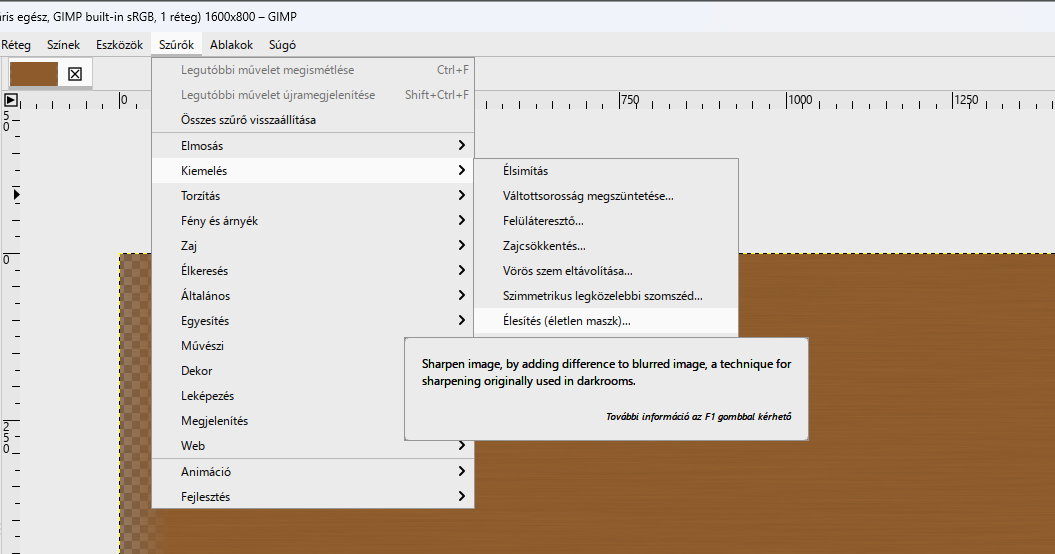Screen dimensions: 1055x554
Task: Close the image tab with X icon
Action: coord(75,74)
